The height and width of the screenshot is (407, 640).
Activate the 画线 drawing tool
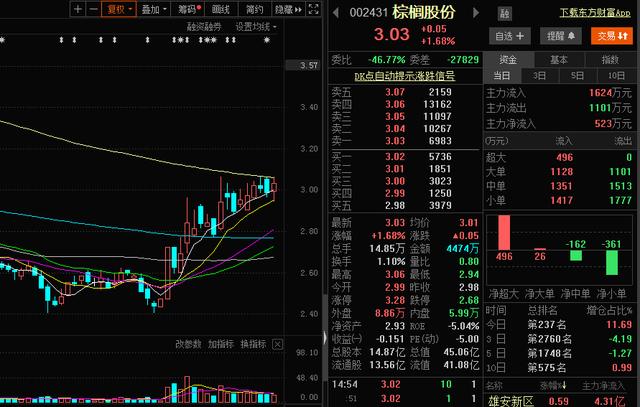pos(221,9)
